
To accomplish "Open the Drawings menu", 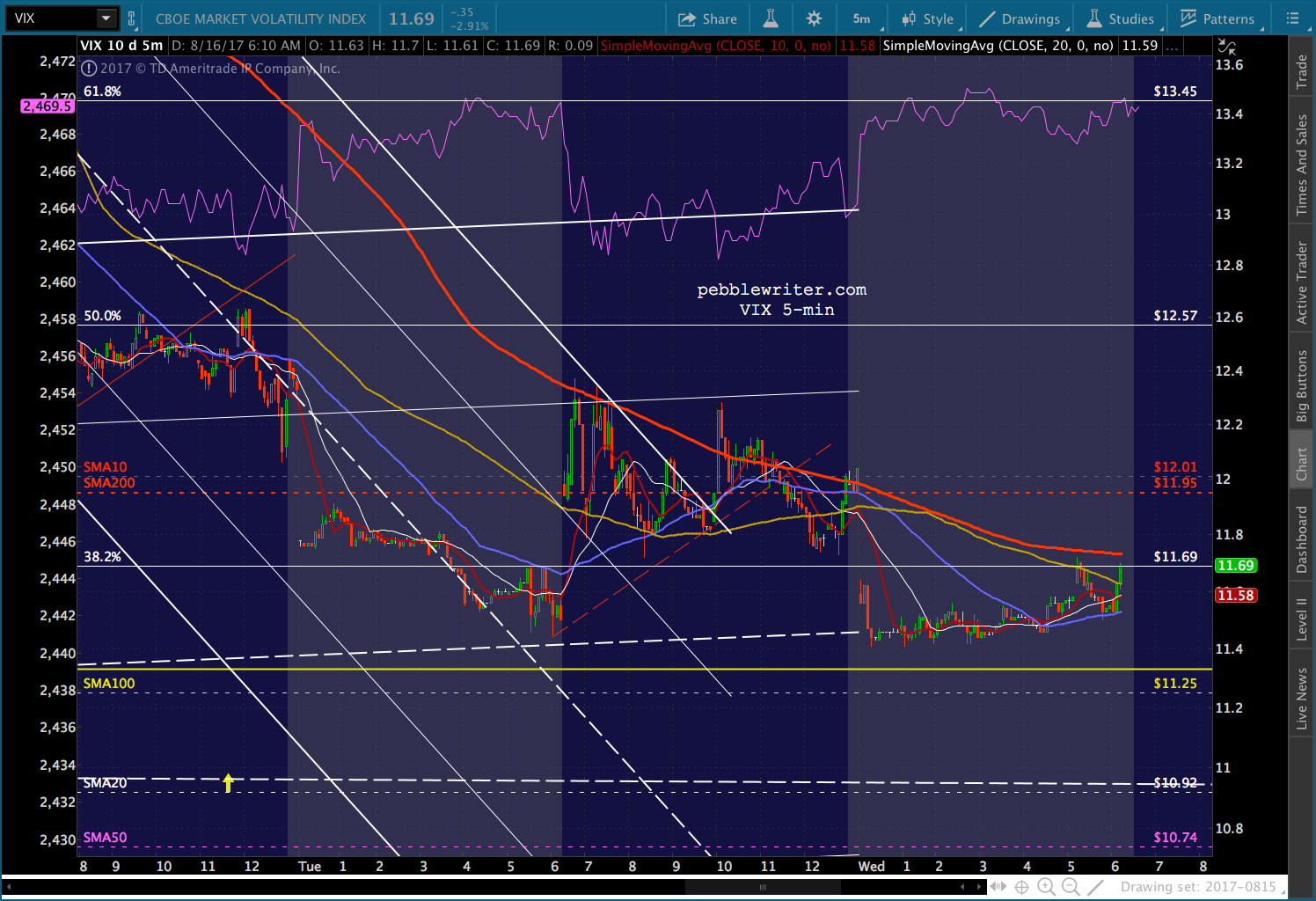I will click(x=1020, y=18).
